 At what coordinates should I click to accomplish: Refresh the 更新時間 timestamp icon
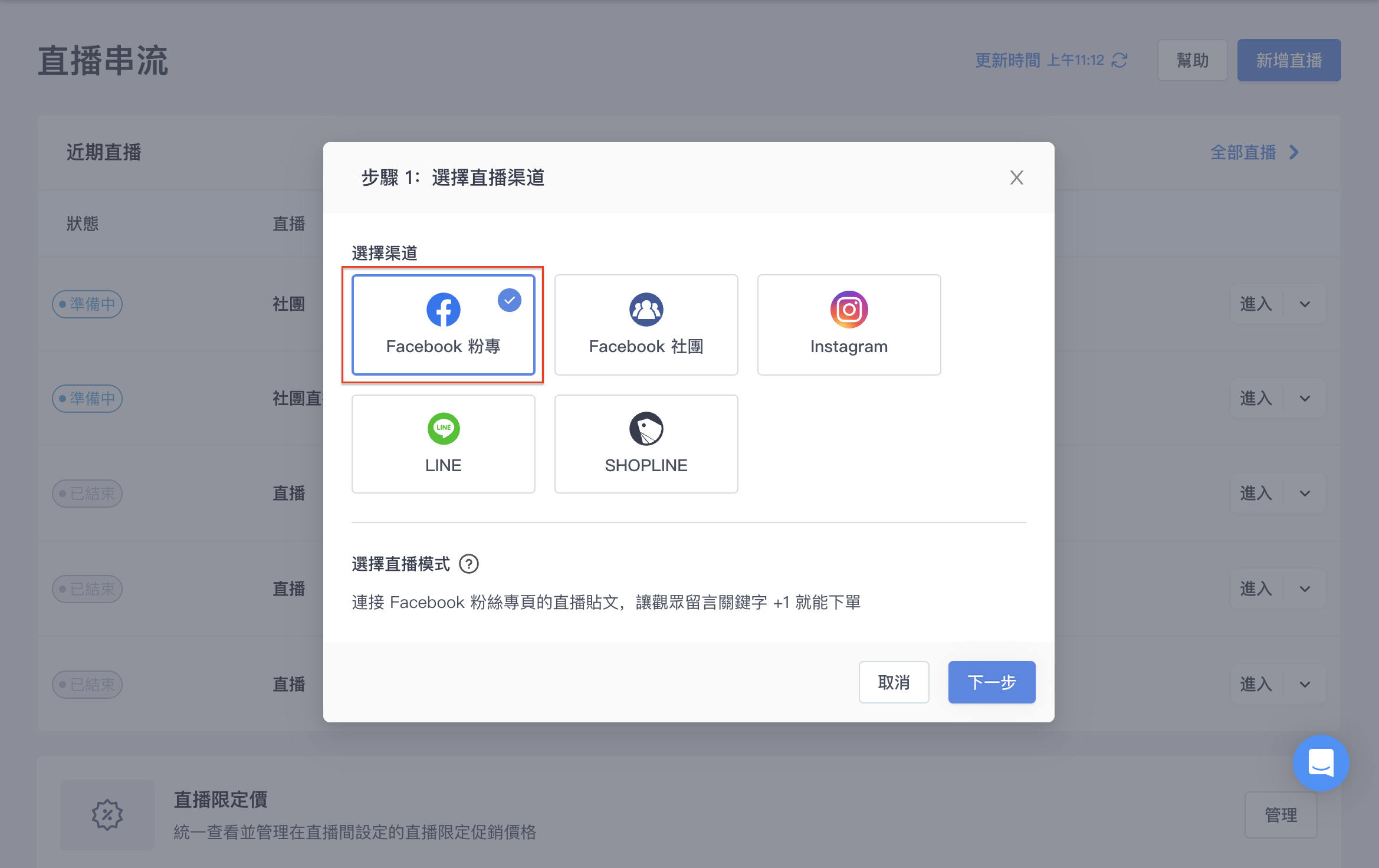[1119, 60]
